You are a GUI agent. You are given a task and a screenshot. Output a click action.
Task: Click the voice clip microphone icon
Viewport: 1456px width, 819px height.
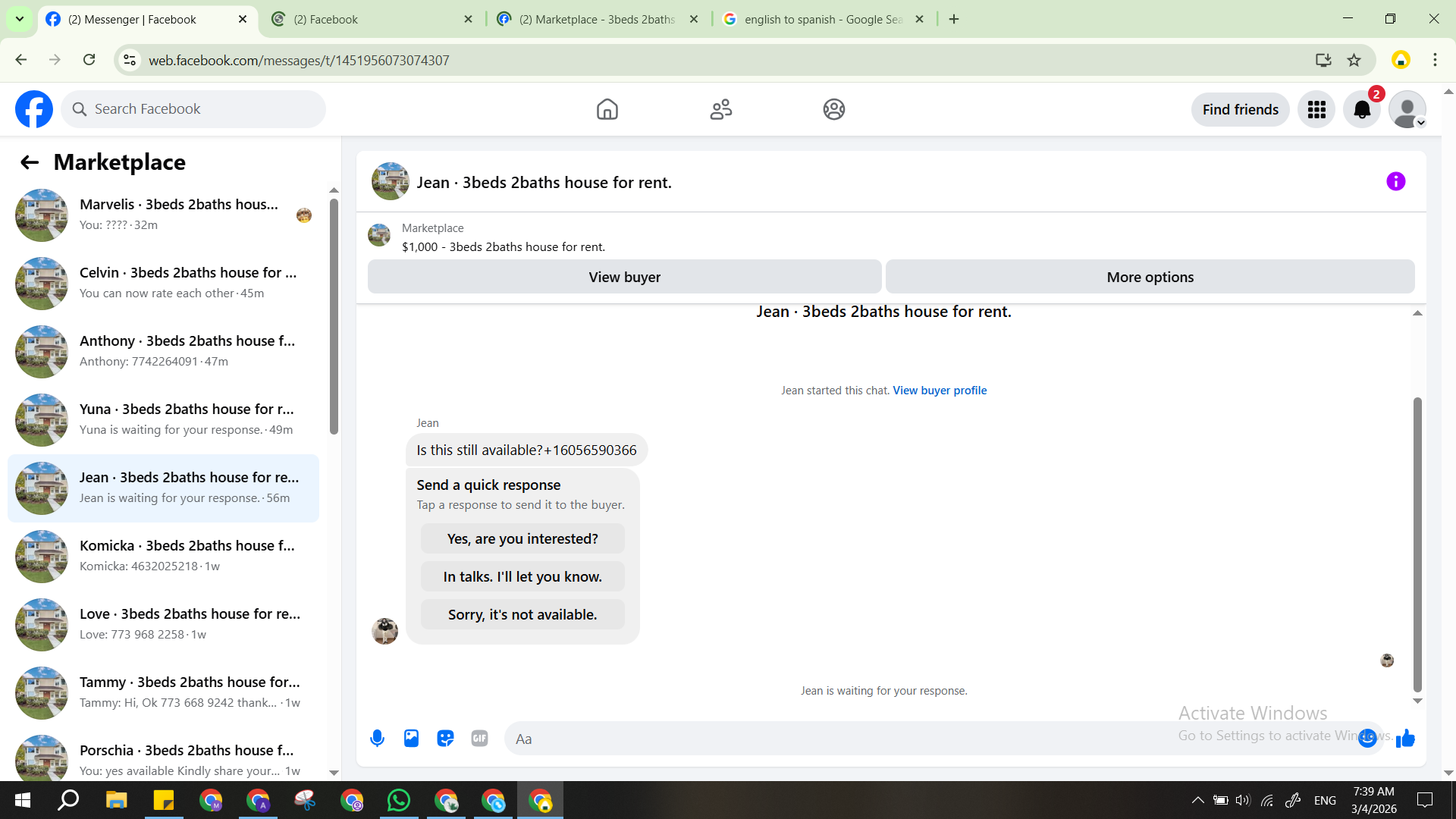click(x=377, y=738)
